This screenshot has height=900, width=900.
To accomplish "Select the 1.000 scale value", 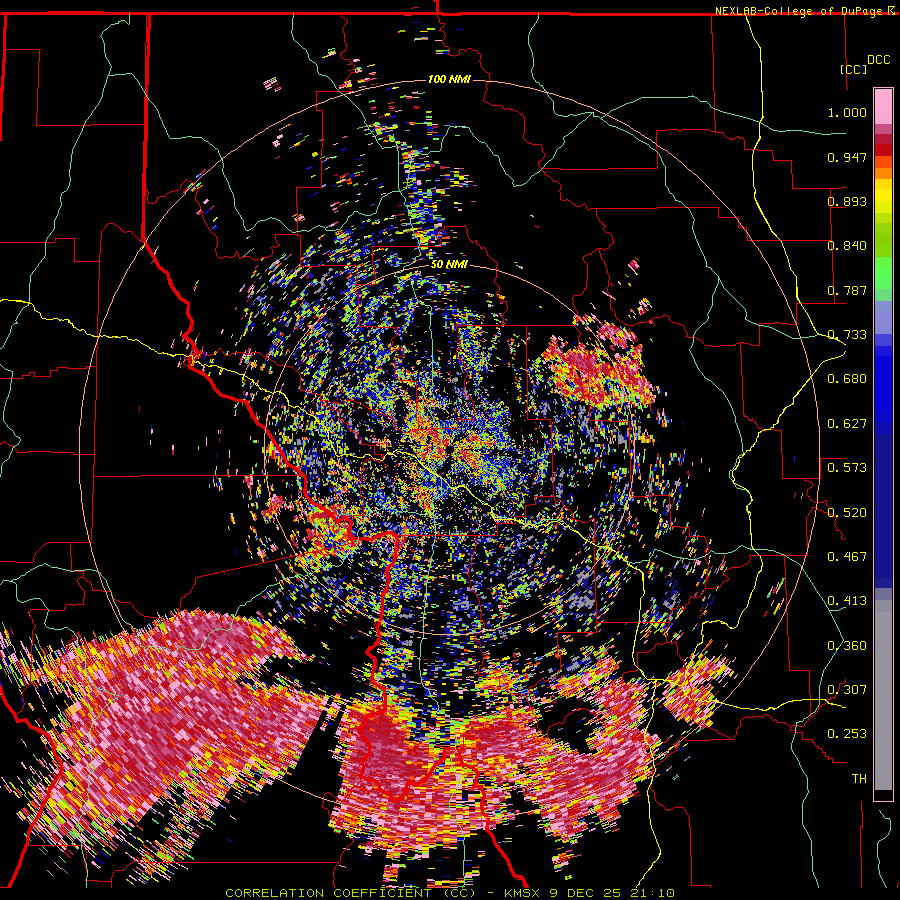I will [x=847, y=112].
